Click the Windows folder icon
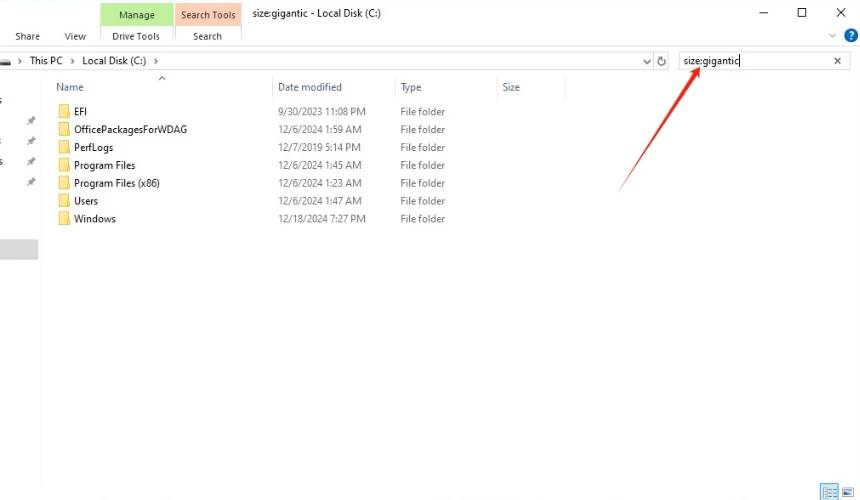Viewport: 860px width, 500px height. point(64,219)
